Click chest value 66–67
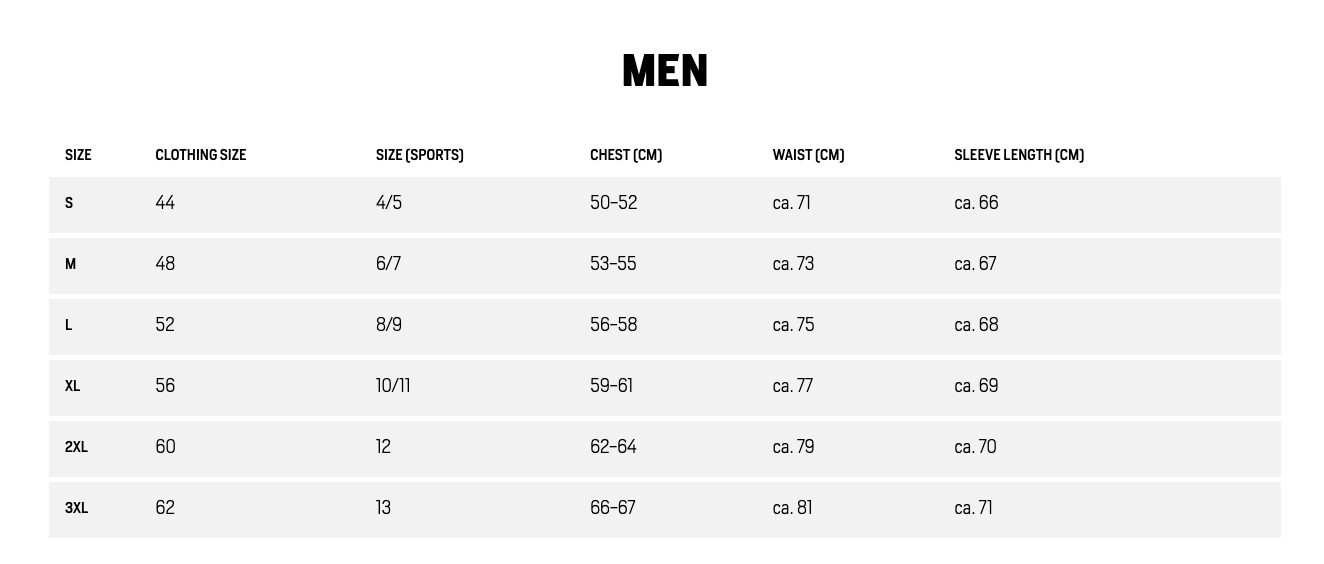Screen dimensions: 1324x564 pos(613,508)
